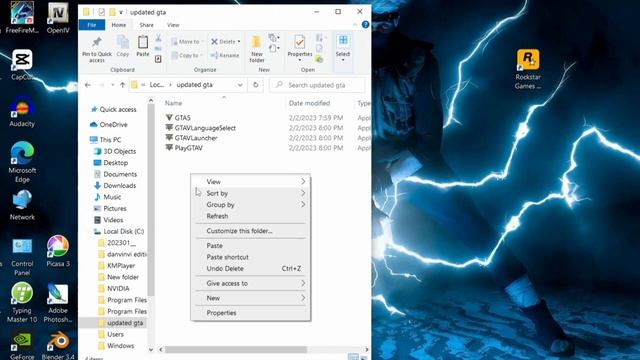This screenshot has height=360, width=640.
Task: Launch Audacity from the desktop
Action: point(22,111)
